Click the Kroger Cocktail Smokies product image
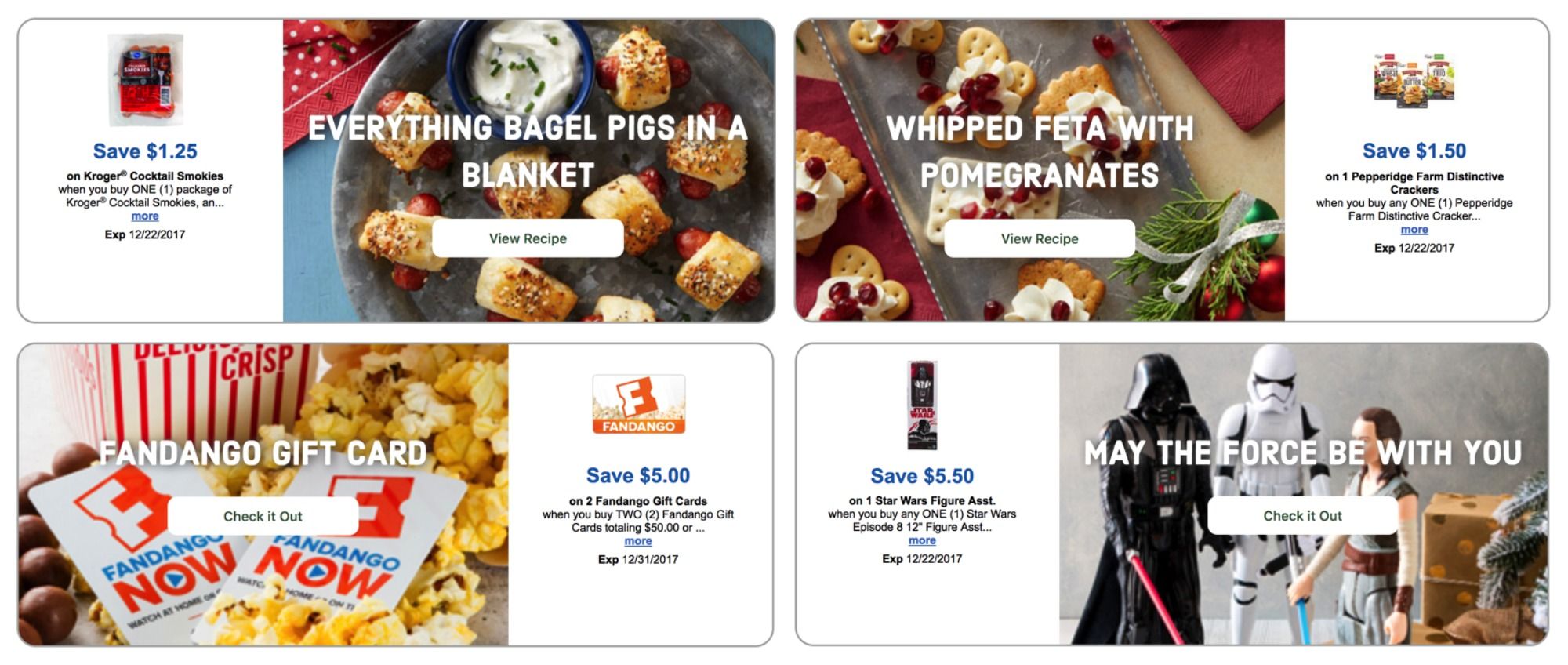The width and height of the screenshot is (1568, 665). (146, 79)
